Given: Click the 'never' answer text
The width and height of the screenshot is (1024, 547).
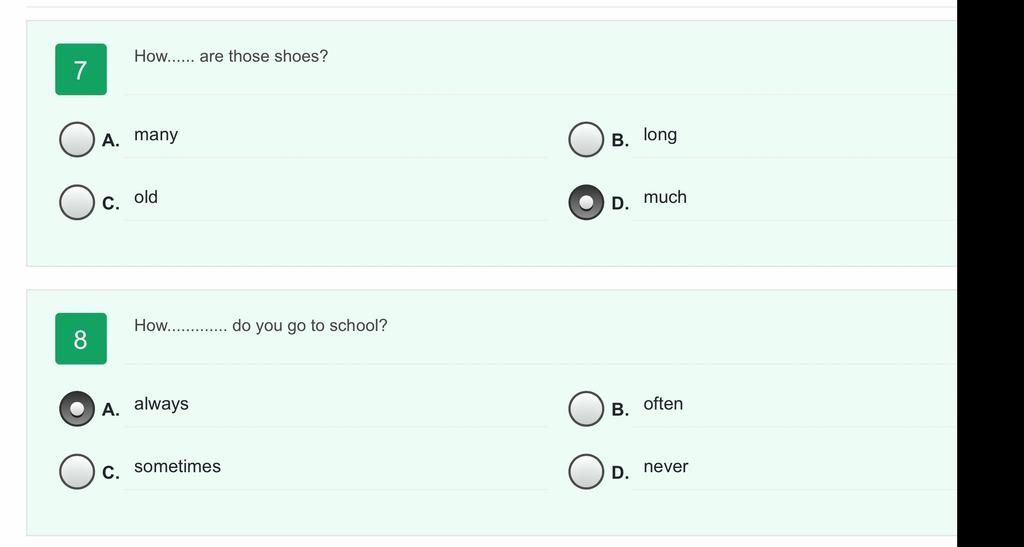Looking at the screenshot, I should (665, 467).
